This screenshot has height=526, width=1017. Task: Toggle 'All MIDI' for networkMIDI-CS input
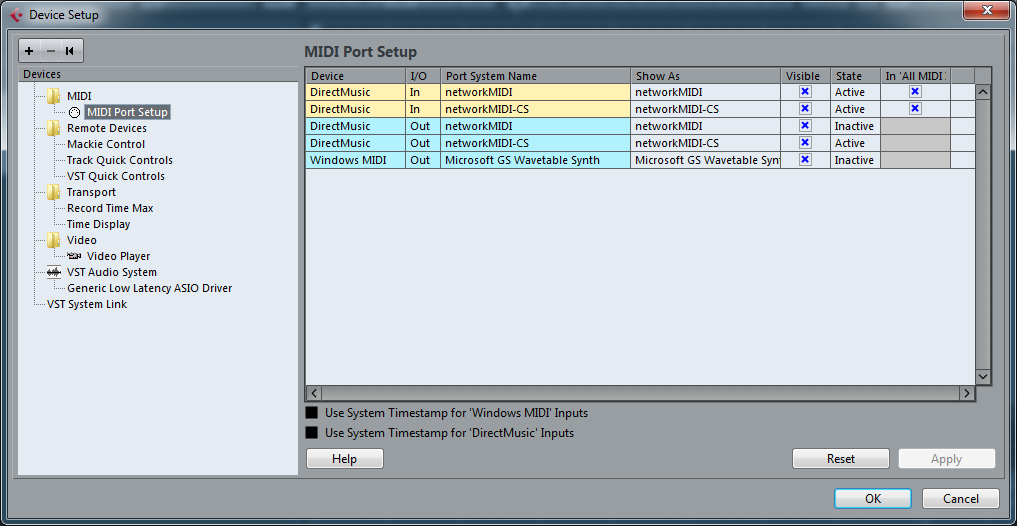[x=915, y=109]
